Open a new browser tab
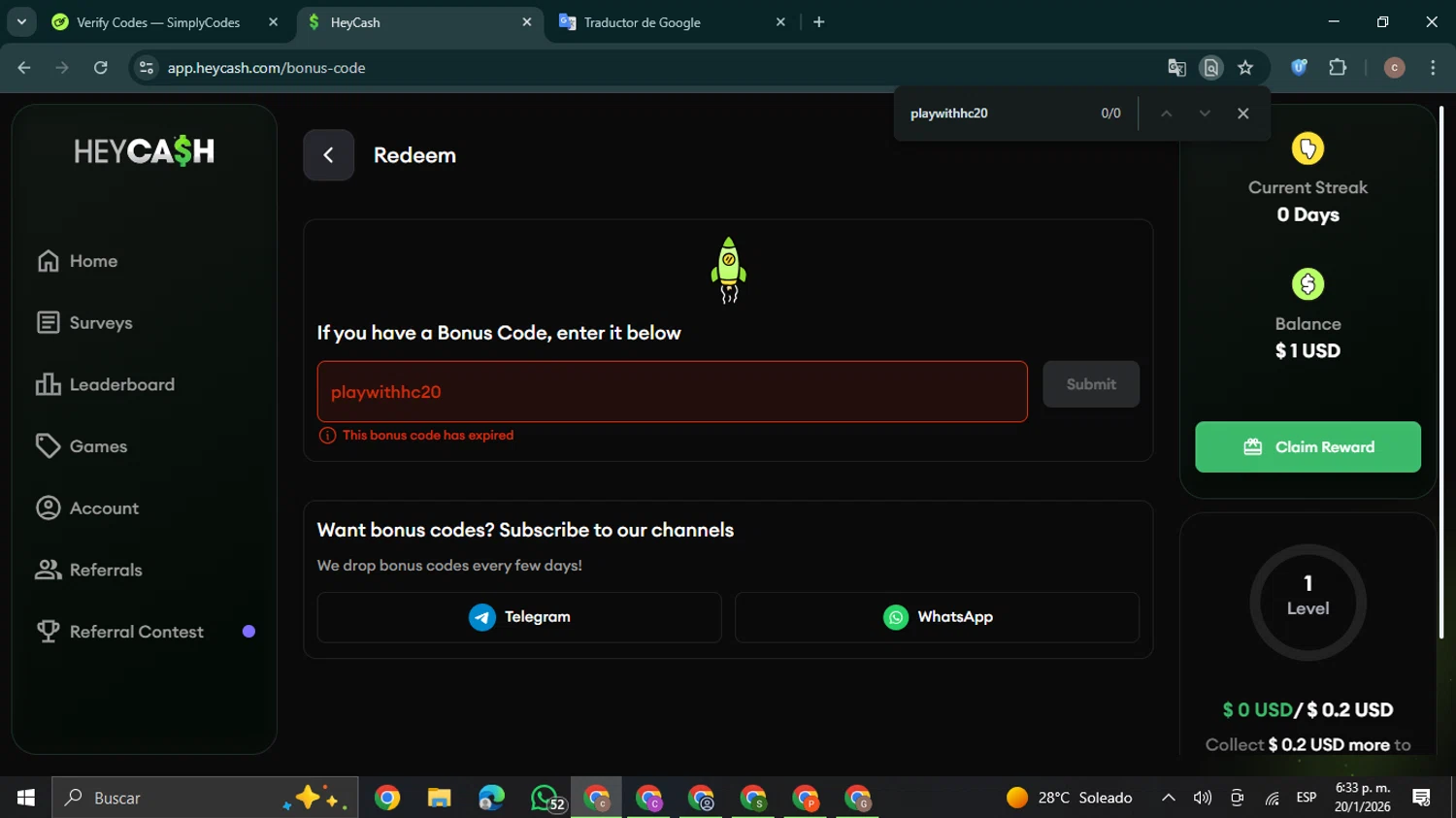This screenshot has height=818, width=1456. click(818, 21)
